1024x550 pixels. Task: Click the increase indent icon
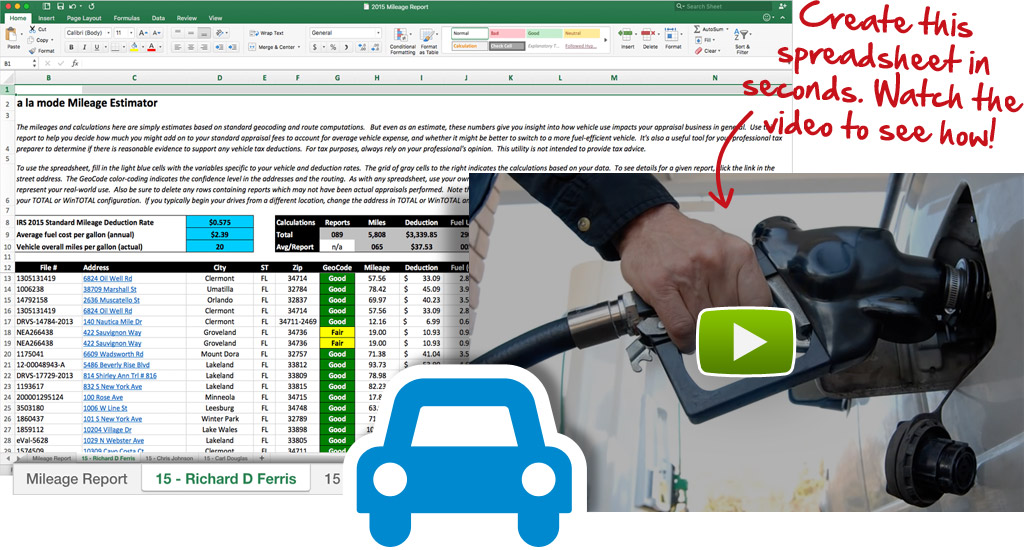(232, 47)
